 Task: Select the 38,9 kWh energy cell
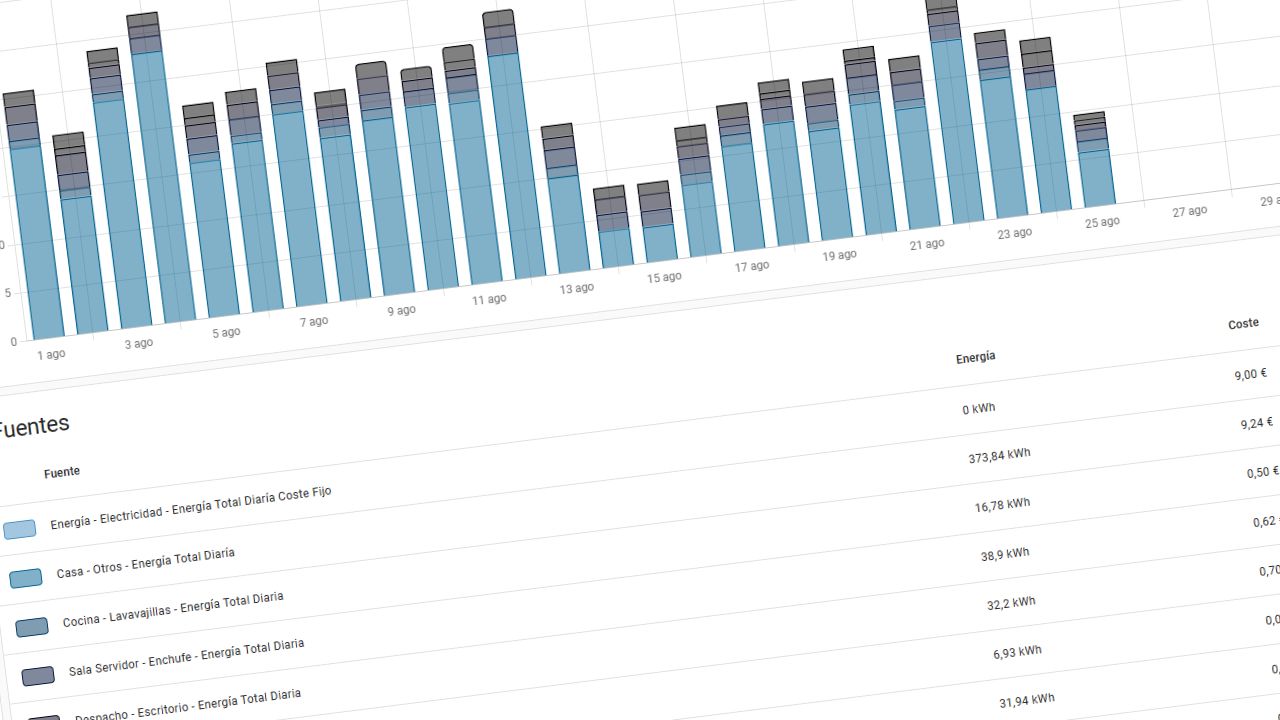1004,554
